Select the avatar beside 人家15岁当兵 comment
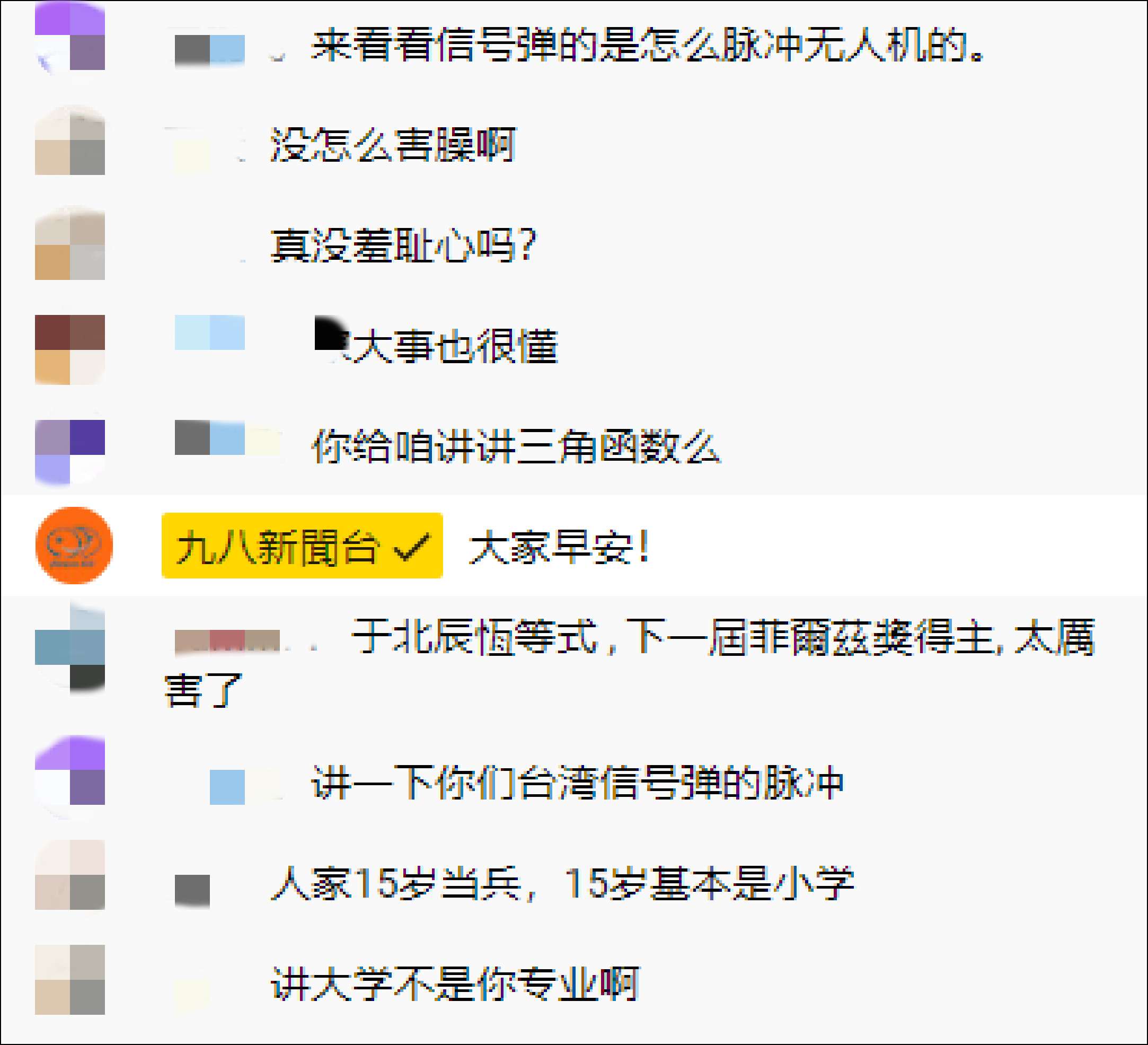The height and width of the screenshot is (1045, 1148). coord(70,875)
